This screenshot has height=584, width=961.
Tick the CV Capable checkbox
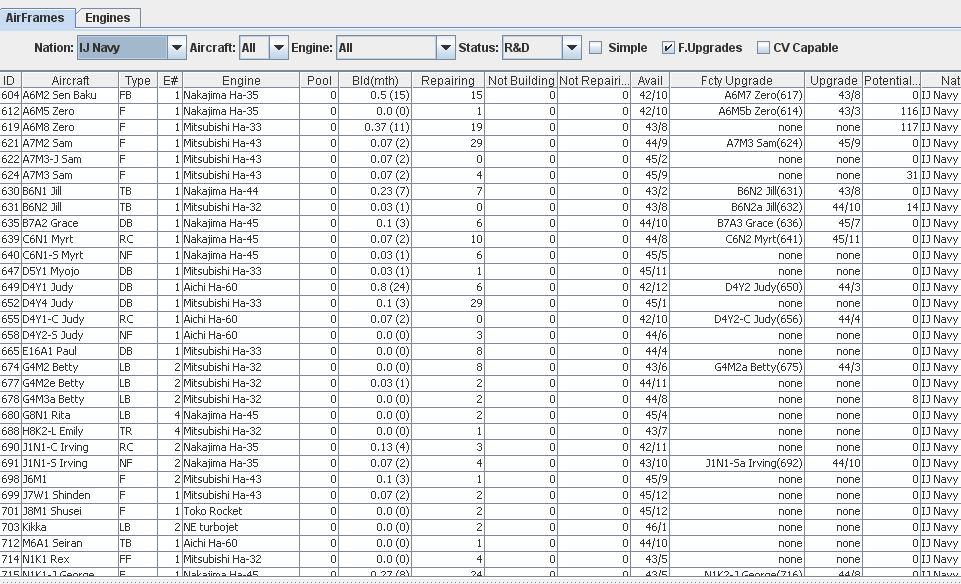tap(764, 48)
